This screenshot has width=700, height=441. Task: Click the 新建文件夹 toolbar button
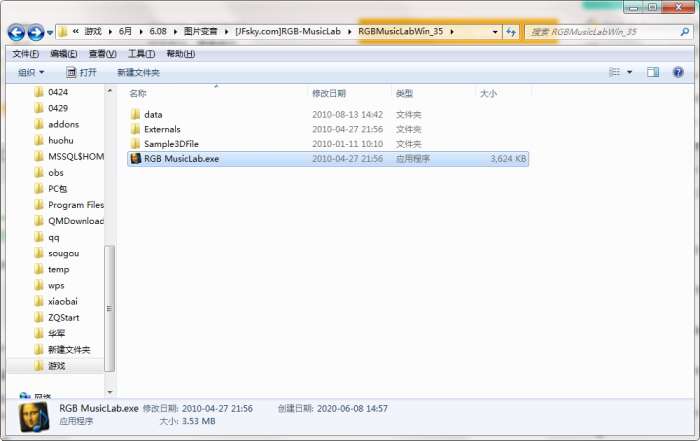[x=138, y=72]
